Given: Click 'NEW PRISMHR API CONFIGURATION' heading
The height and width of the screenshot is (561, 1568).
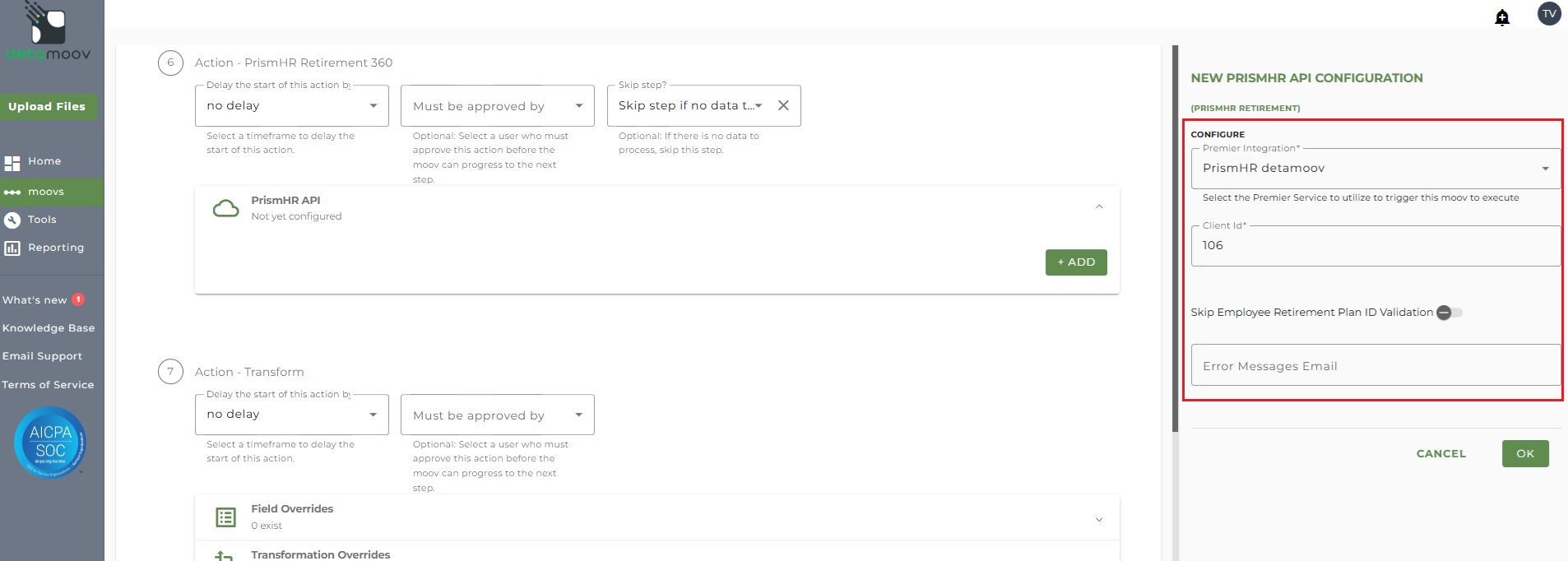Looking at the screenshot, I should click(1306, 78).
